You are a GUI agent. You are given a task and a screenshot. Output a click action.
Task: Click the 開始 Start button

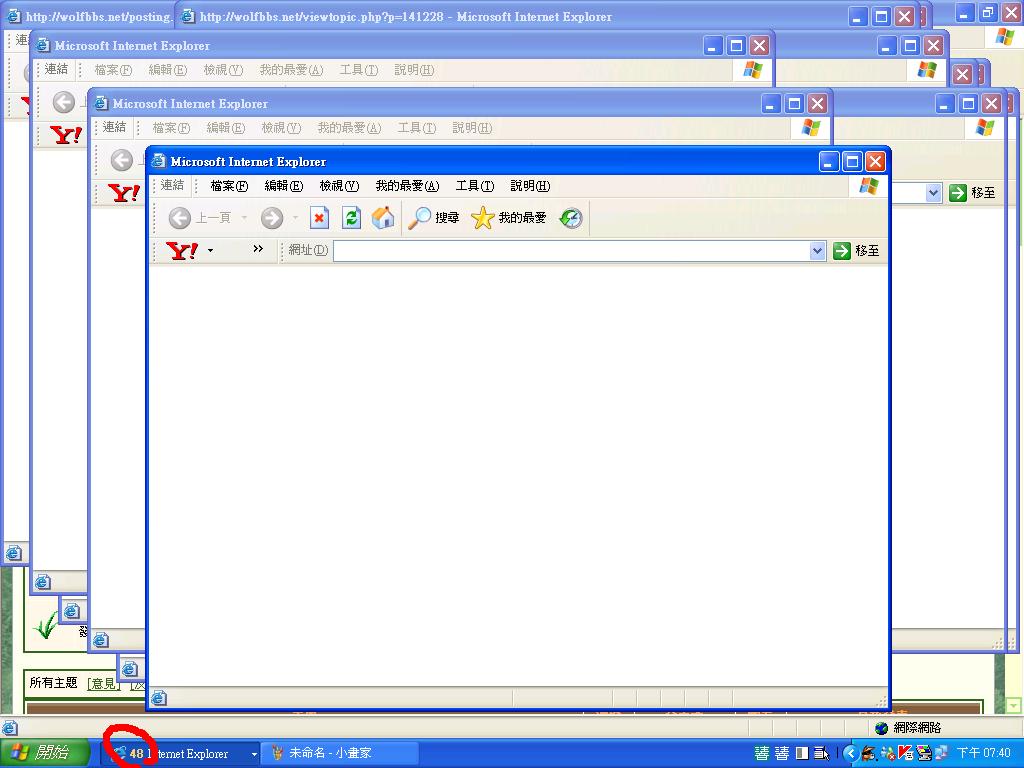click(40, 753)
